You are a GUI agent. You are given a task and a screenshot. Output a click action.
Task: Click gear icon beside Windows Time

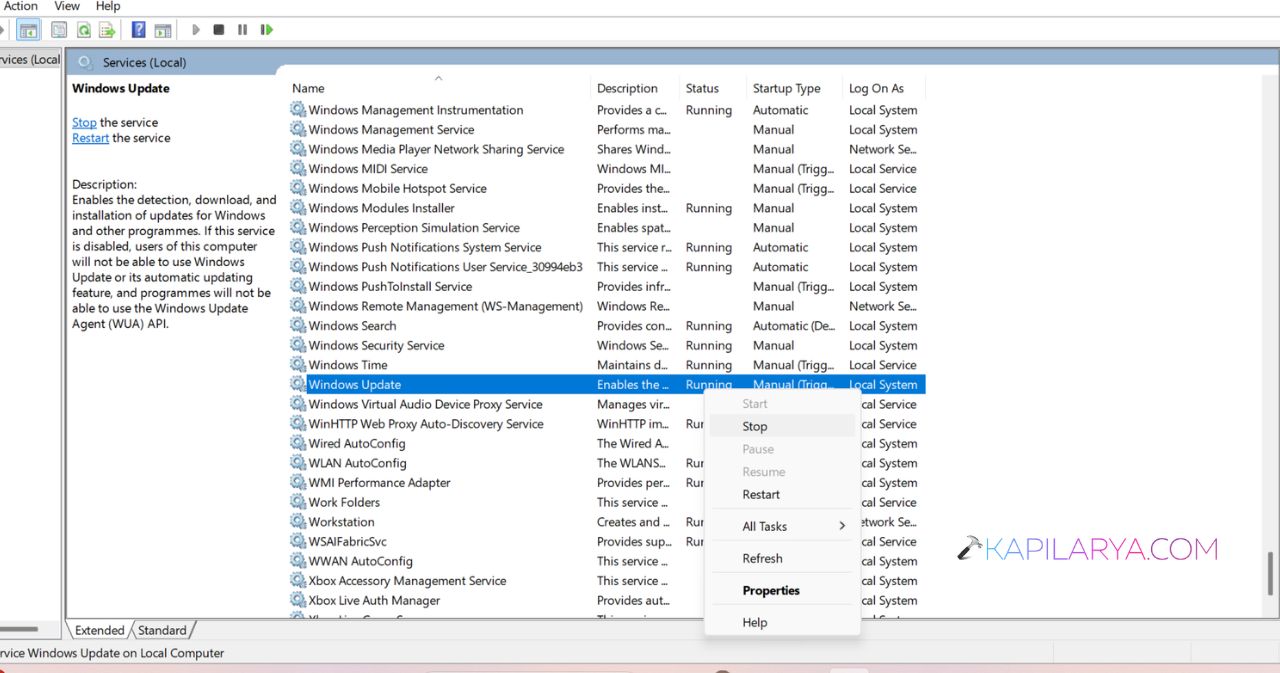point(298,365)
